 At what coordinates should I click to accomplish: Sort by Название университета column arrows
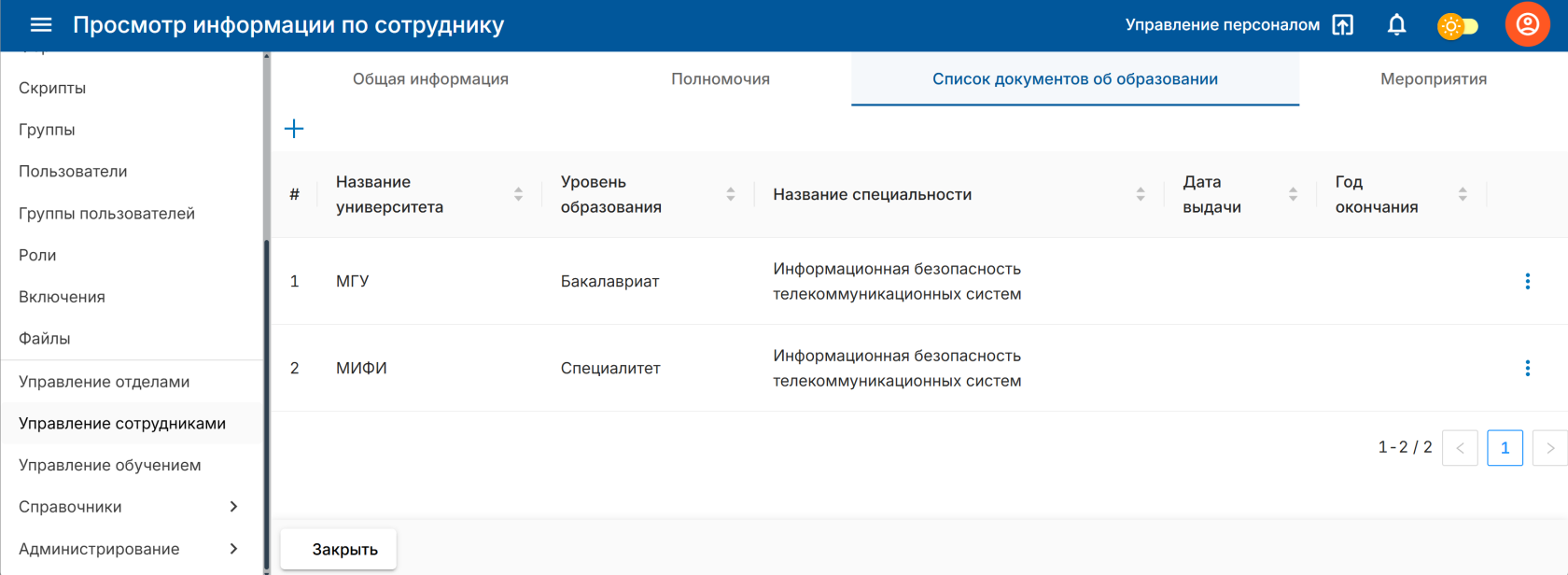[518, 194]
